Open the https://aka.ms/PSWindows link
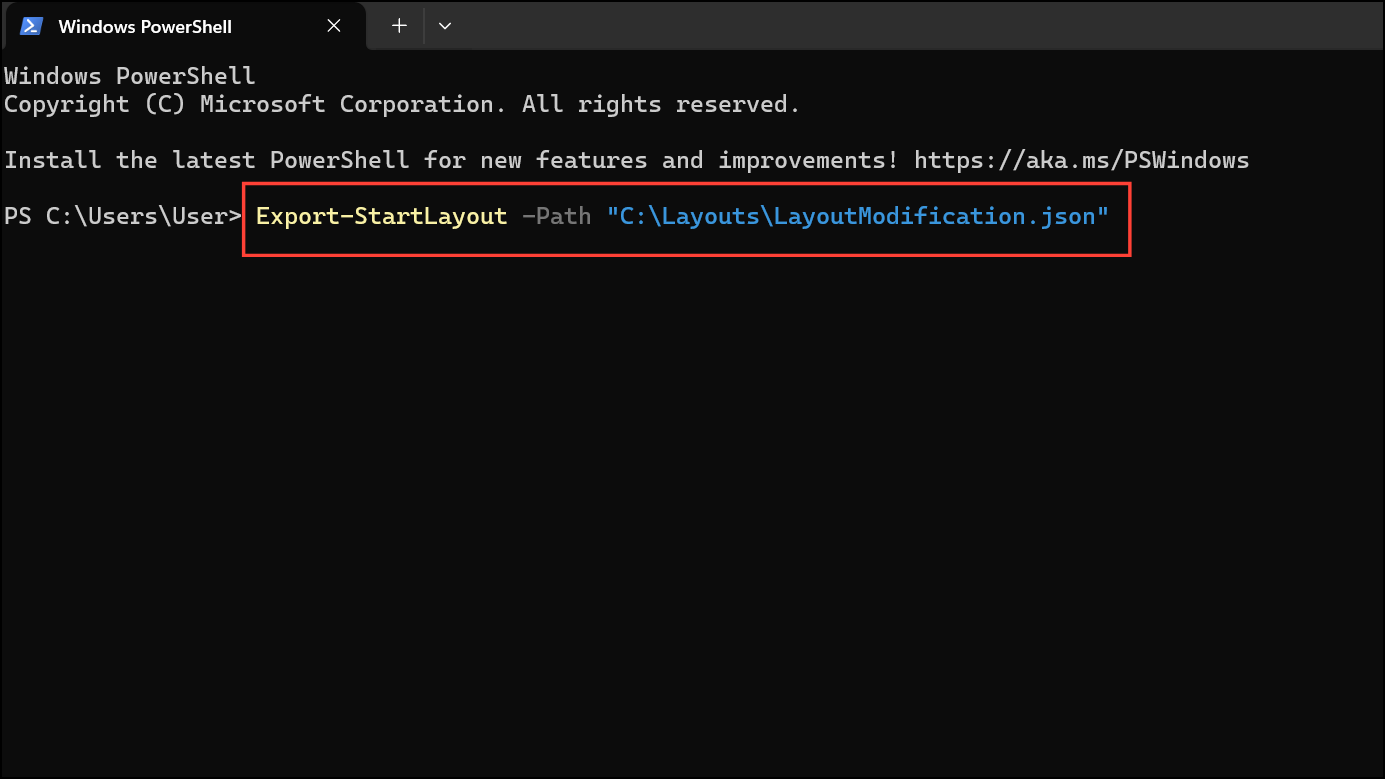Screen dimensions: 1385x779 click(x=1082, y=160)
